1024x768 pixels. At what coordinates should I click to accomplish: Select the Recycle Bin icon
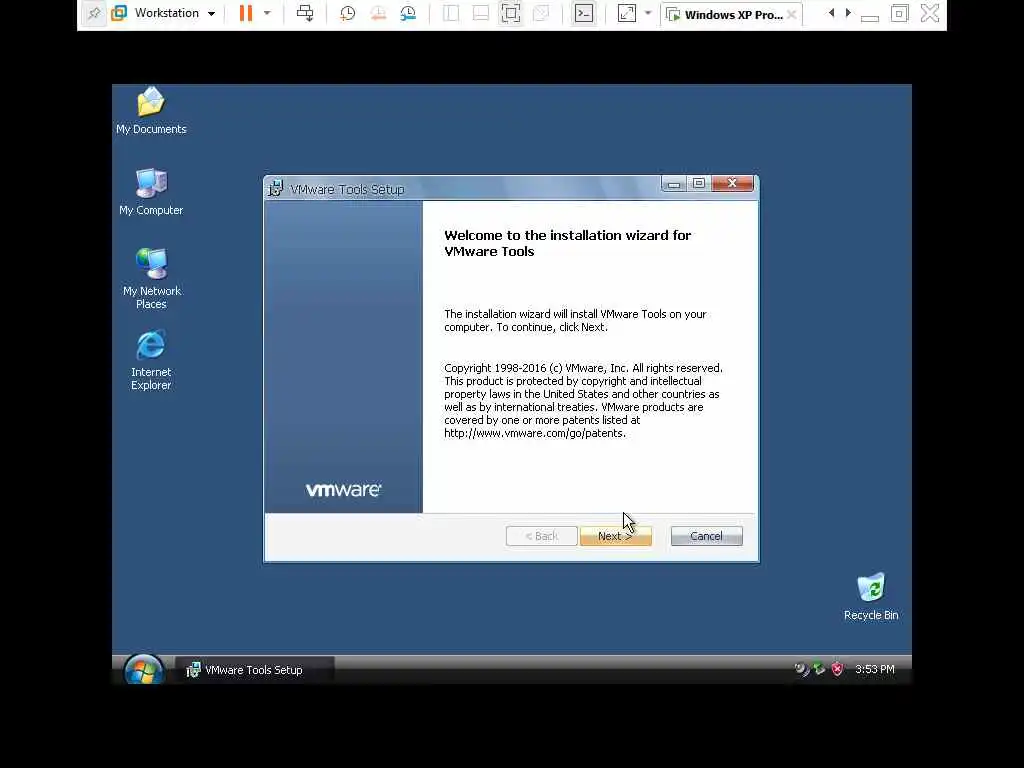pyautogui.click(x=871, y=596)
